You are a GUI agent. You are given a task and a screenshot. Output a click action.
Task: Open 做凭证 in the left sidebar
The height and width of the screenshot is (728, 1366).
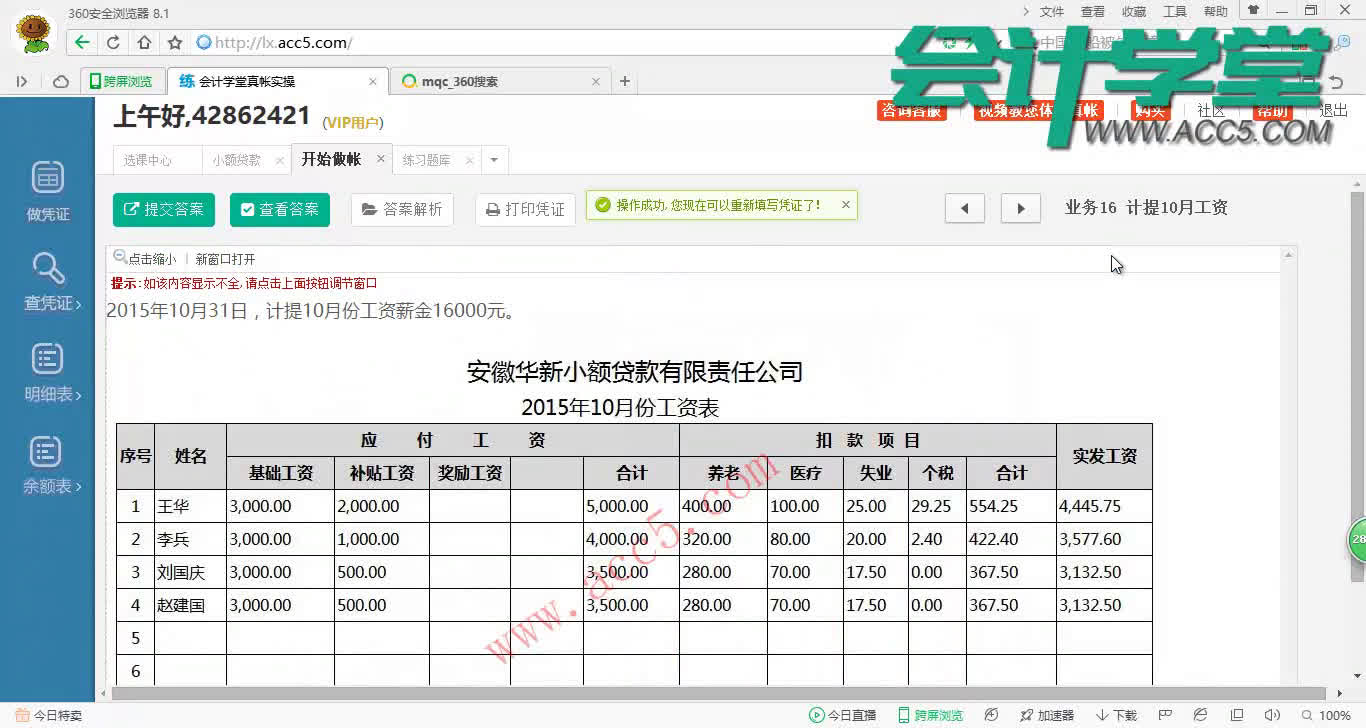(47, 191)
